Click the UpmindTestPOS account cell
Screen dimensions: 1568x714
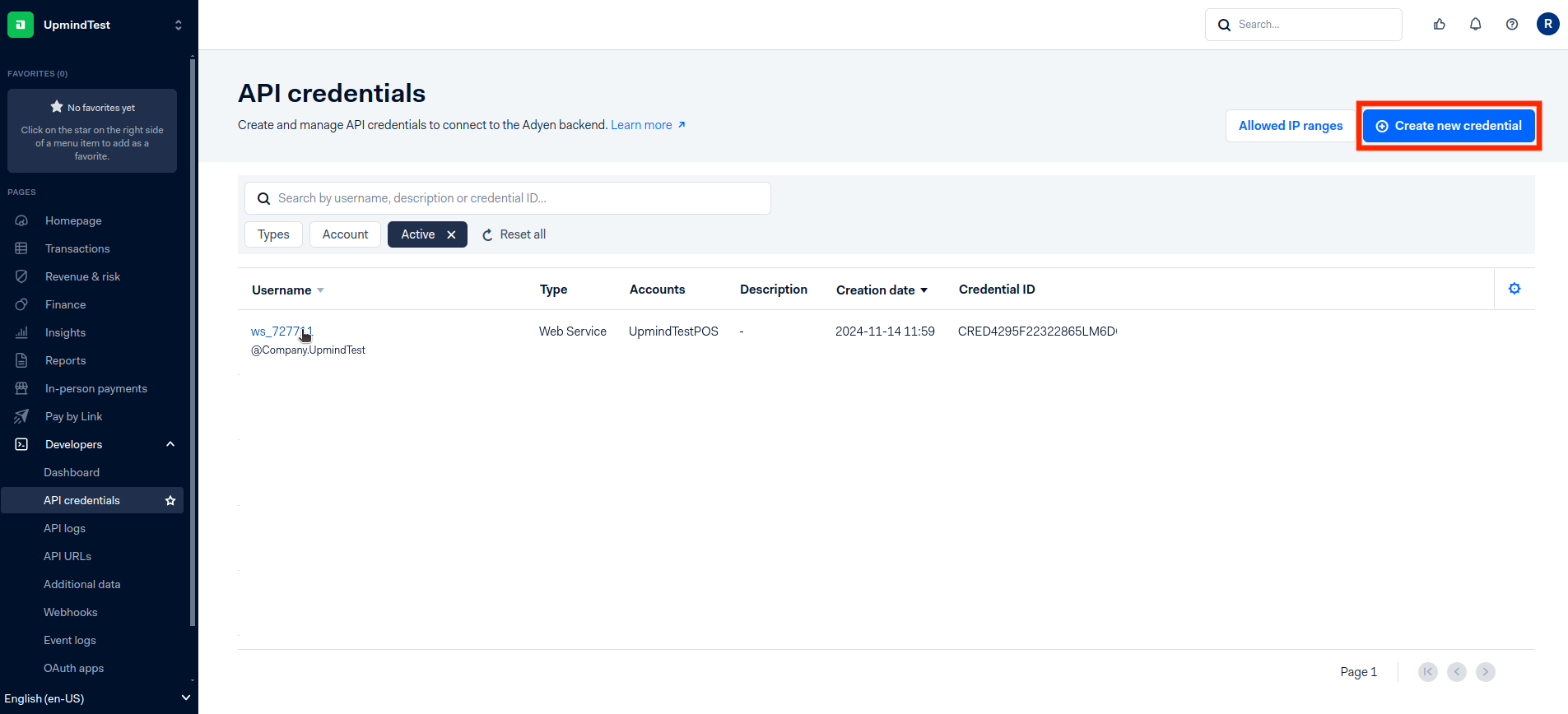click(x=673, y=331)
